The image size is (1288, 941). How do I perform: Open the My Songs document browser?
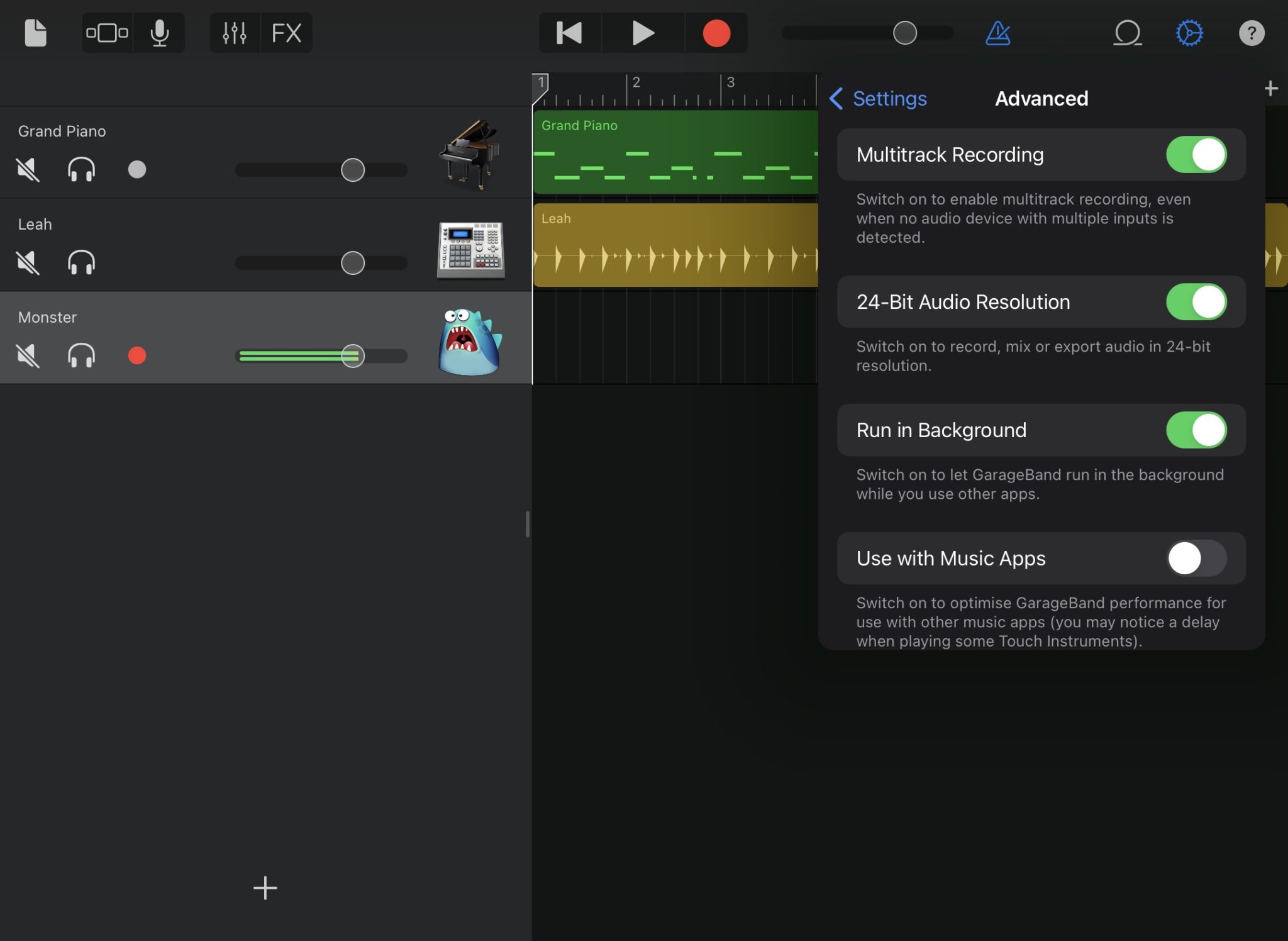[x=36, y=33]
